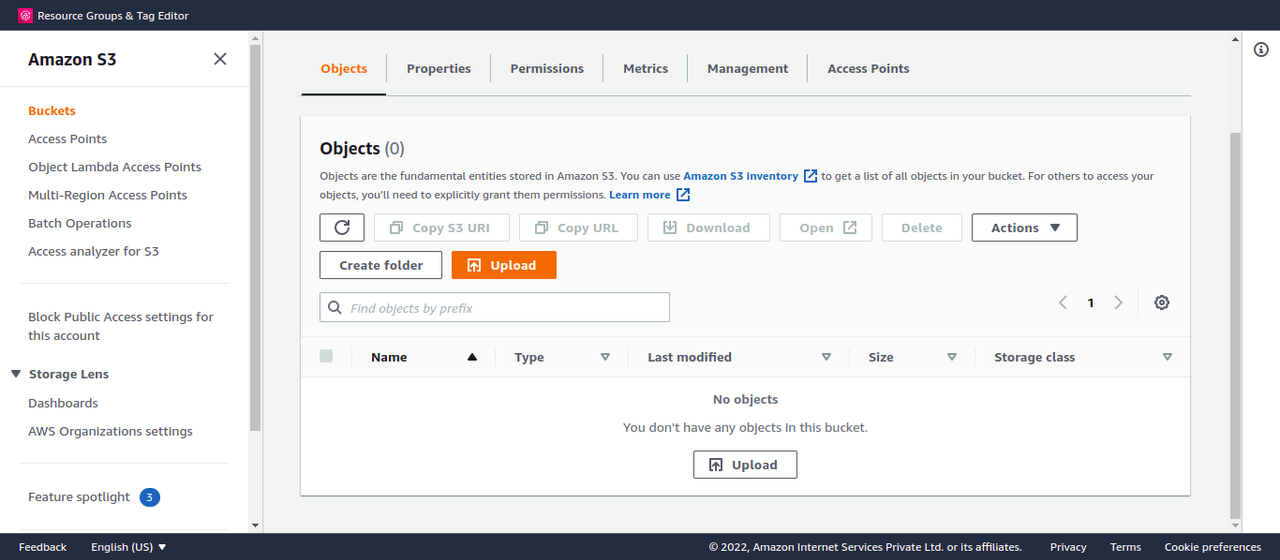Click the sidebar scrollbar down arrow
1280x560 pixels.
(255, 525)
